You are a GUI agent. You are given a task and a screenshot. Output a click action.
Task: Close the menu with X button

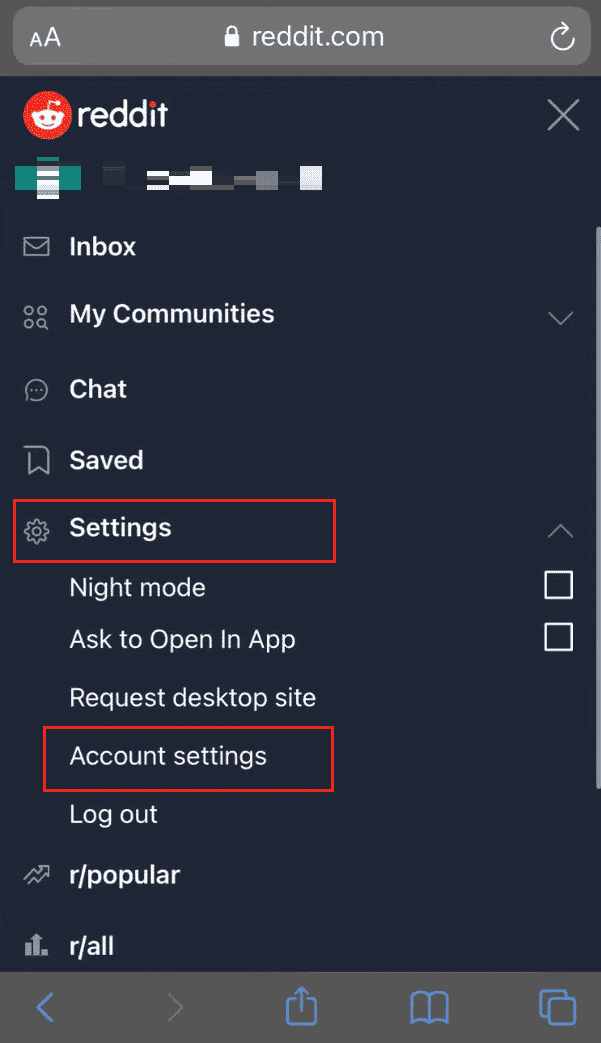point(563,115)
